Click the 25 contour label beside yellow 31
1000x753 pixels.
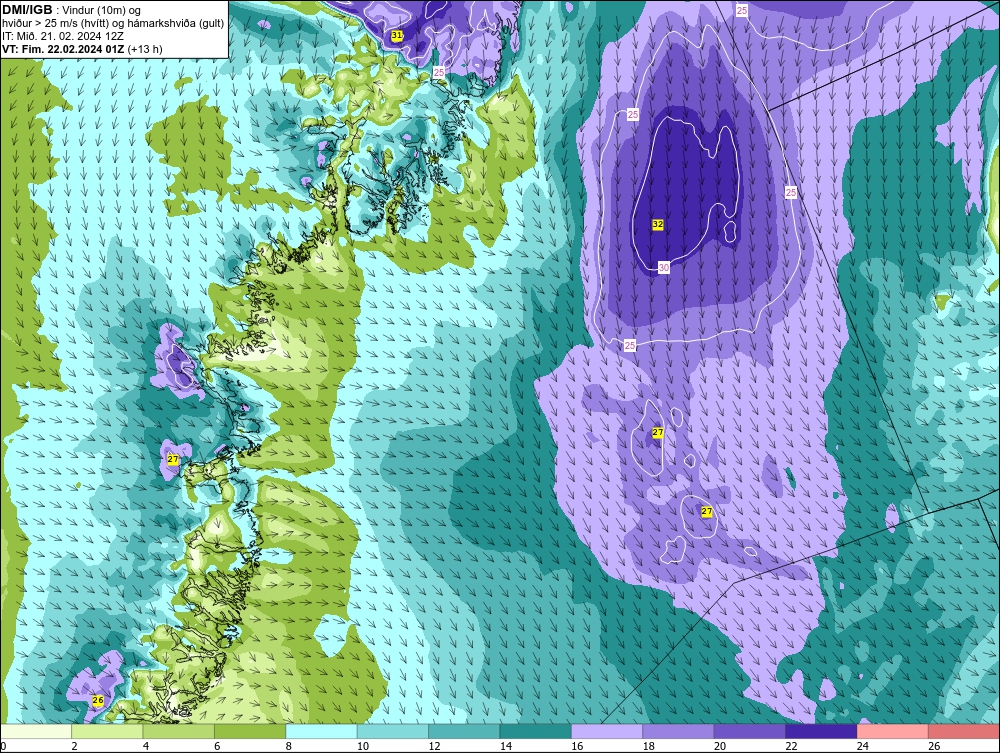tap(439, 73)
